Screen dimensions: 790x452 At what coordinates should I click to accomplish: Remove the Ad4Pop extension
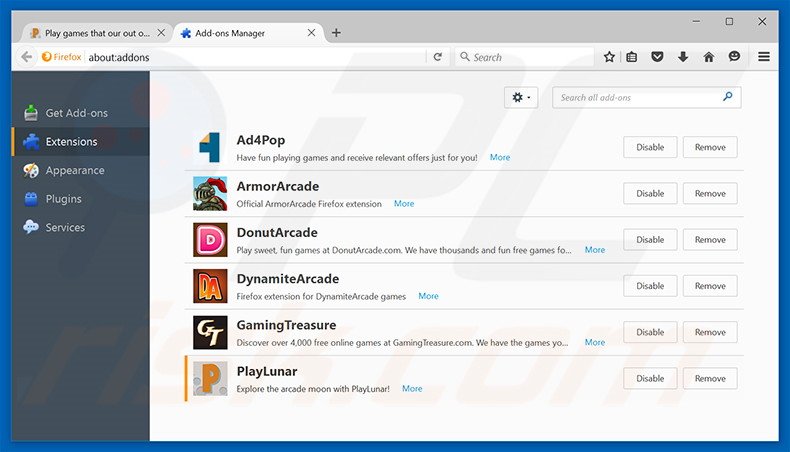710,147
